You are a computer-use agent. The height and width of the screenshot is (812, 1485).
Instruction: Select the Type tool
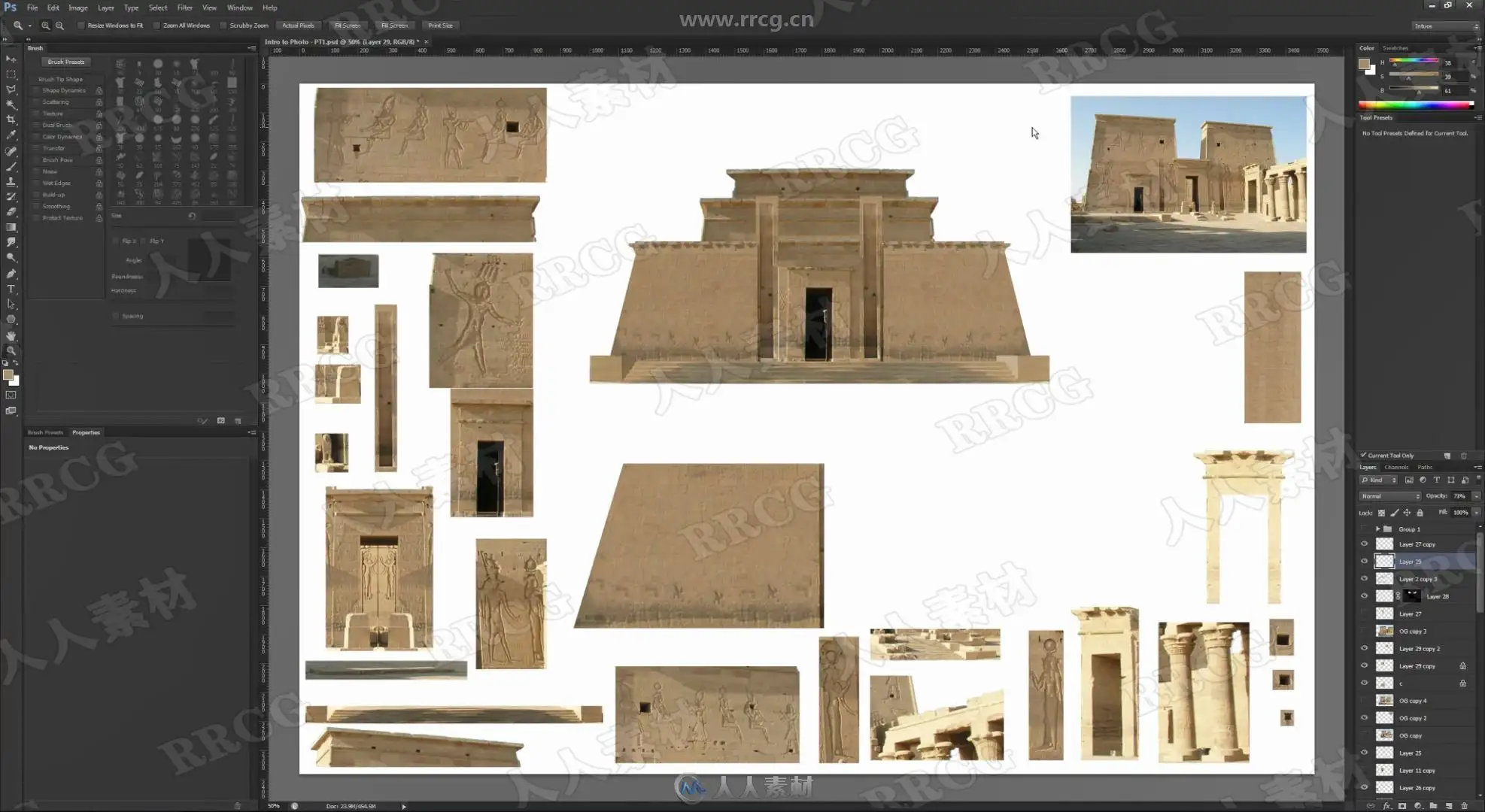pos(11,289)
